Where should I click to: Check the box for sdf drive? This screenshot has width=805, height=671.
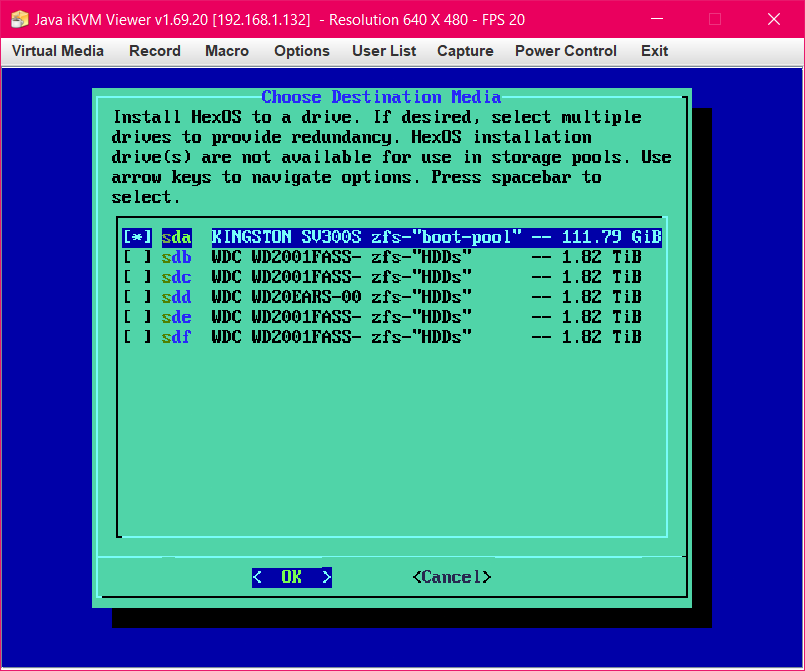[137, 337]
